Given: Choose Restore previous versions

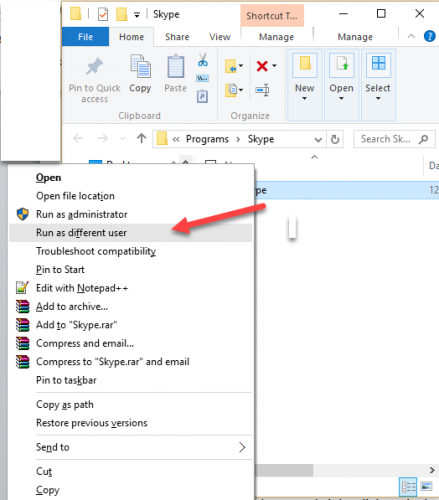Looking at the screenshot, I should coord(131,423).
